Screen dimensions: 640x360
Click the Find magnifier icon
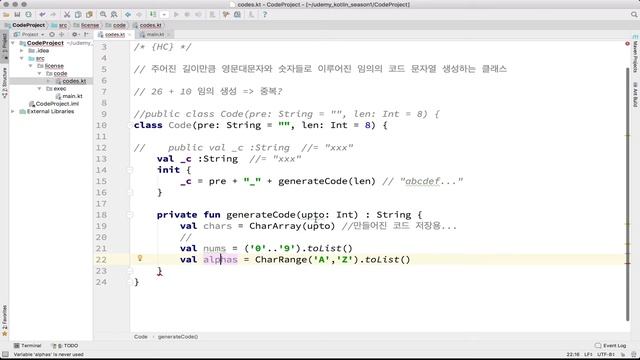coord(103,15)
